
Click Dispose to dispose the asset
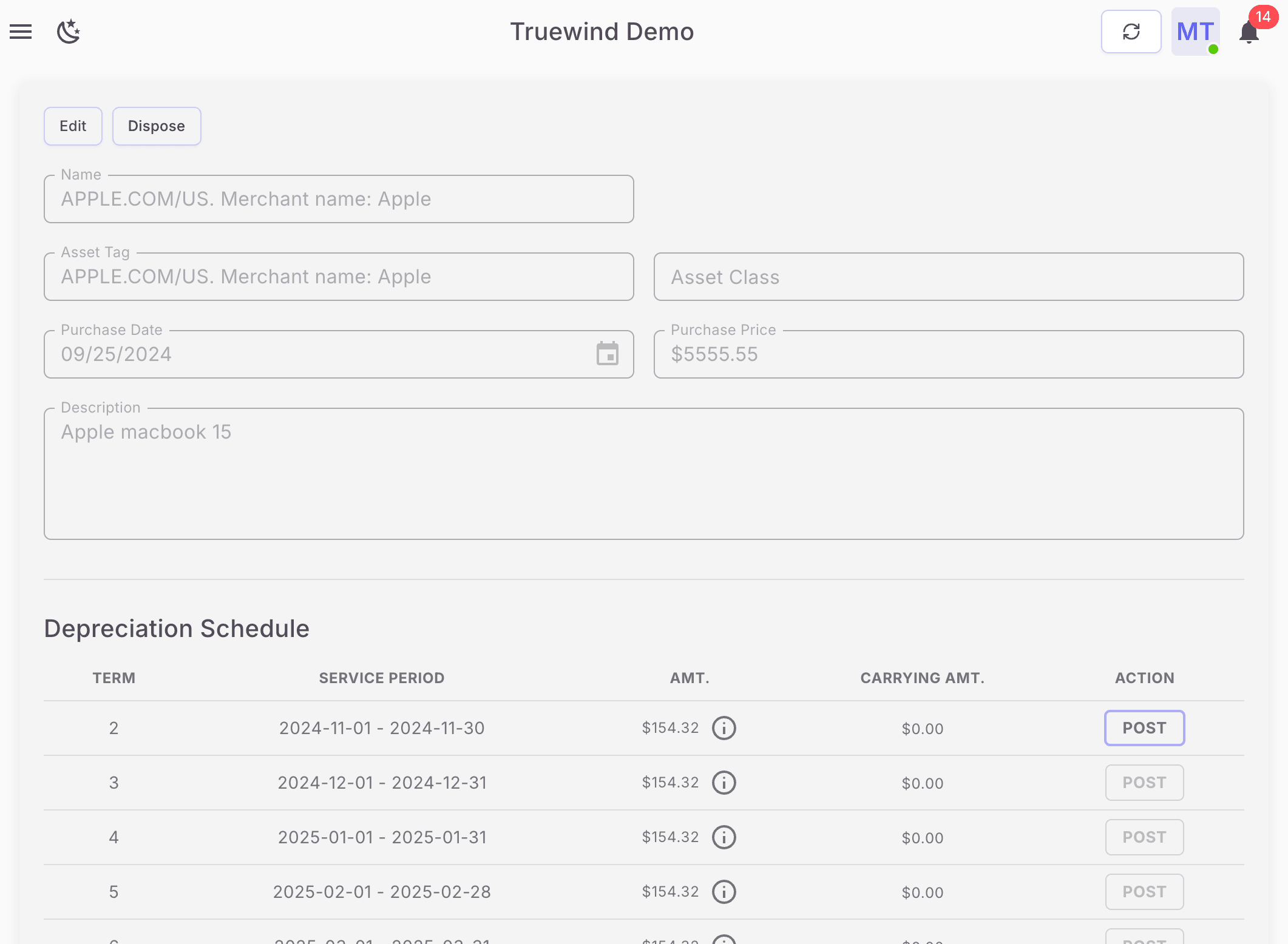coord(156,126)
